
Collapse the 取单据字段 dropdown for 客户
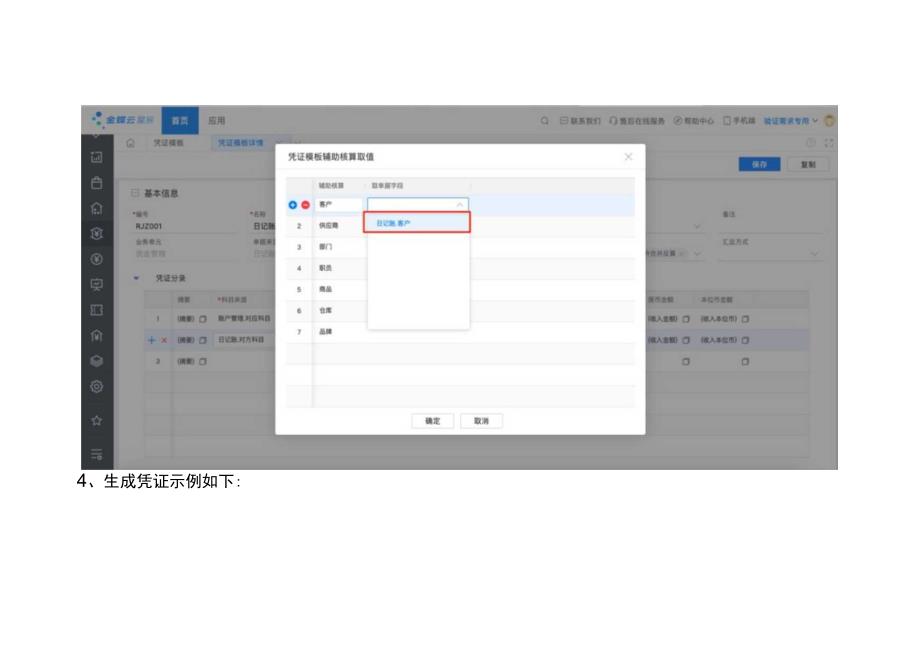(458, 203)
